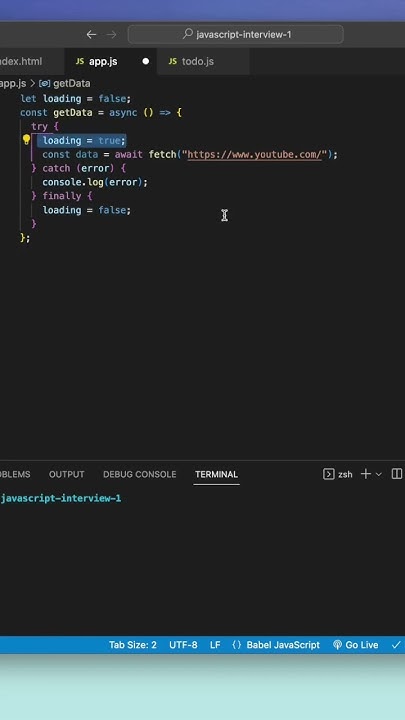
Task: Open the OUTPUT panel tab
Action: pyautogui.click(x=67, y=474)
